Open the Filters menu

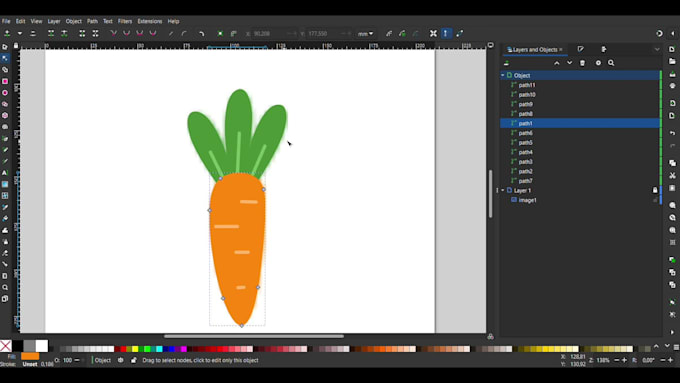tap(125, 21)
